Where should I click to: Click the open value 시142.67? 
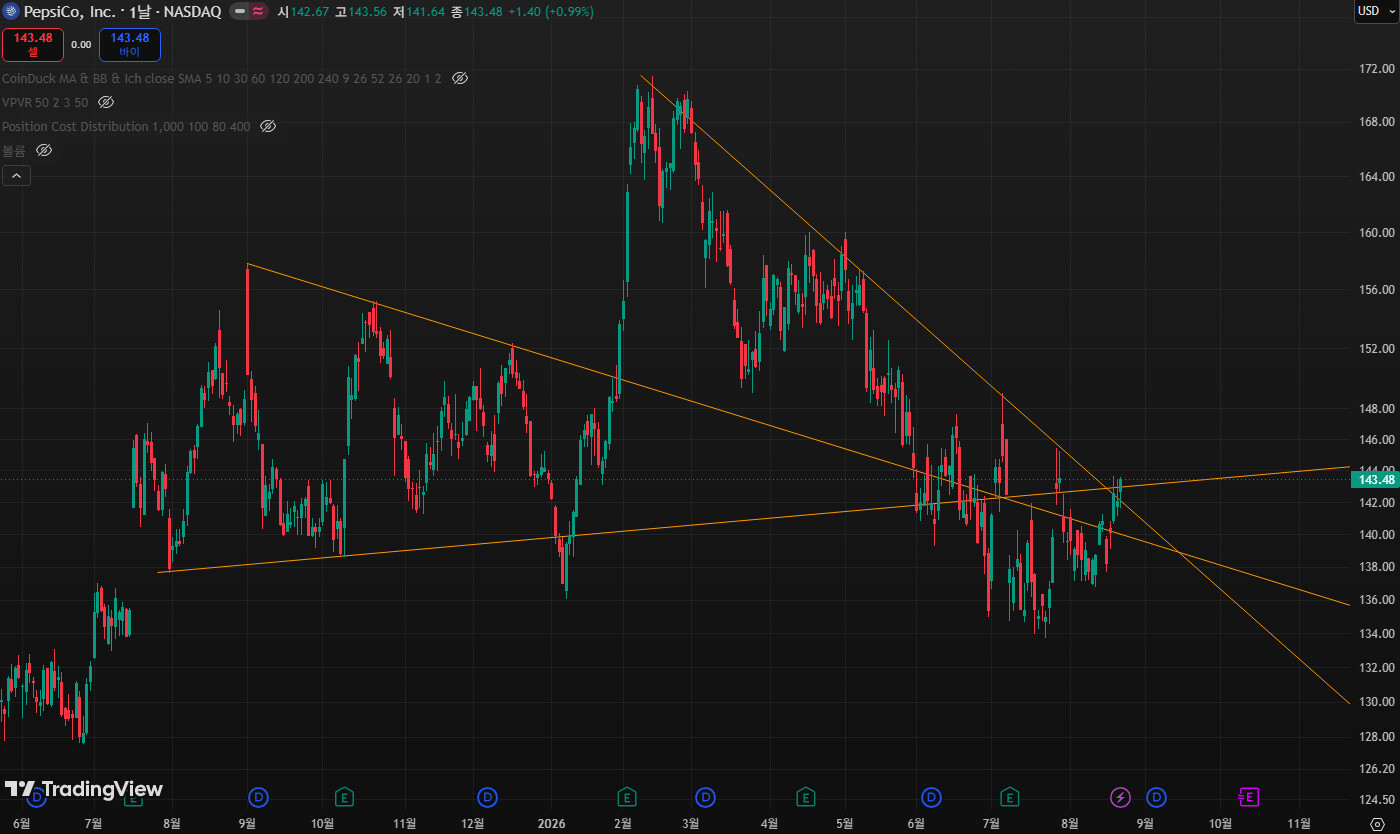(x=303, y=12)
